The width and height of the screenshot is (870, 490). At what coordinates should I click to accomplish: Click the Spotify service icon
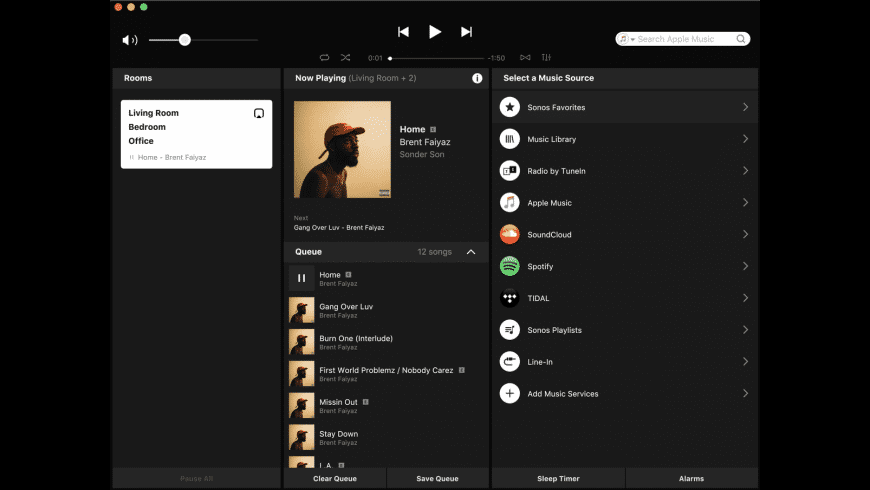point(509,266)
